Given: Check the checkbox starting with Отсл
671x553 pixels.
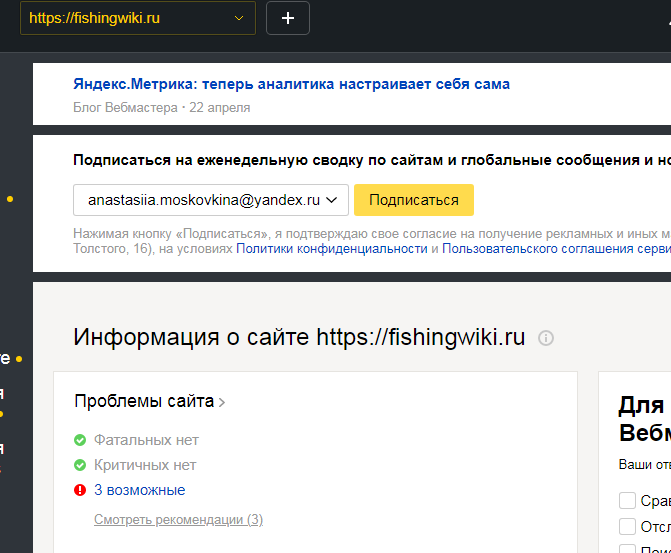Looking at the screenshot, I should coord(627,526).
